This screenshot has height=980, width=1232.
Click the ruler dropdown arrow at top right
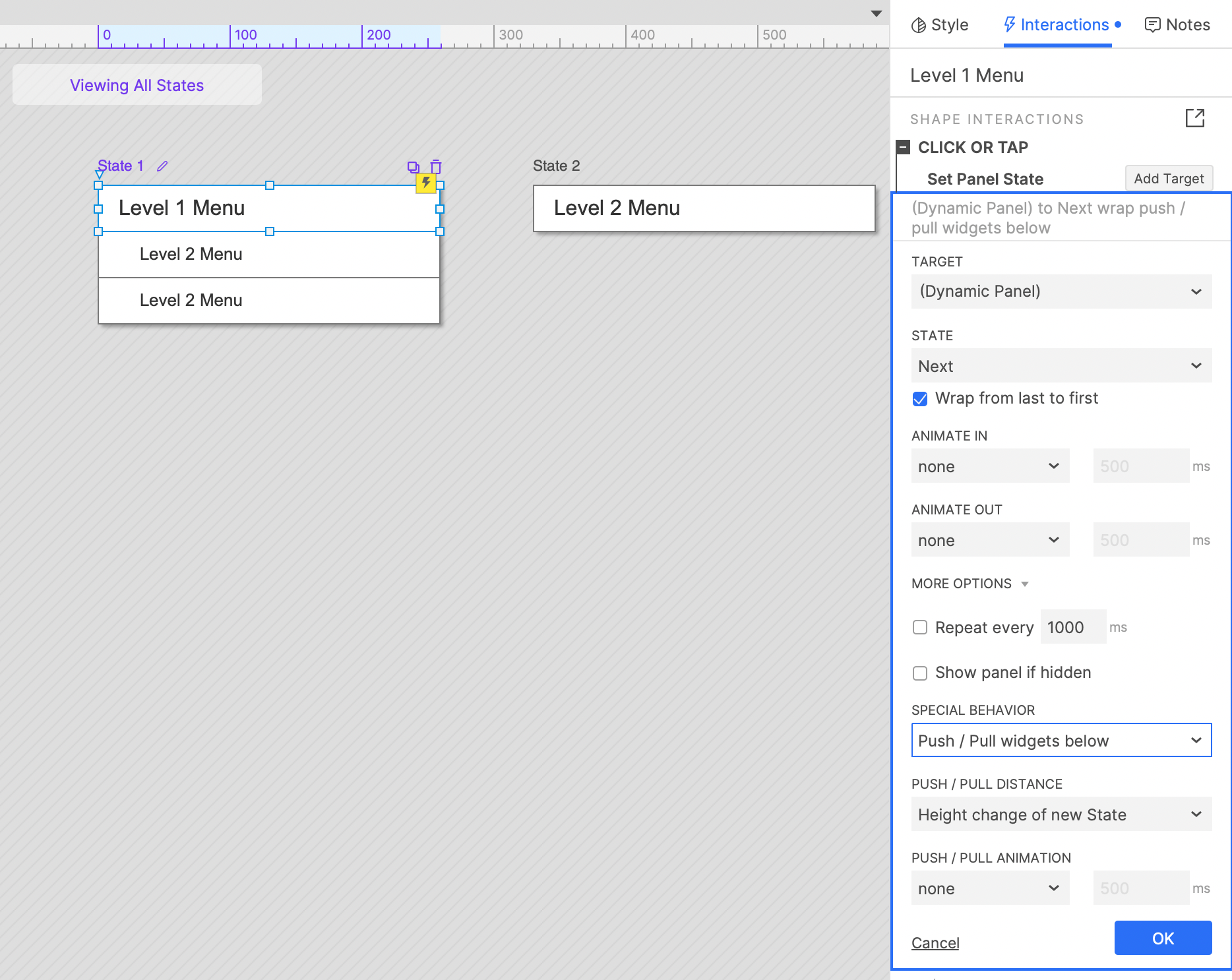tap(876, 14)
